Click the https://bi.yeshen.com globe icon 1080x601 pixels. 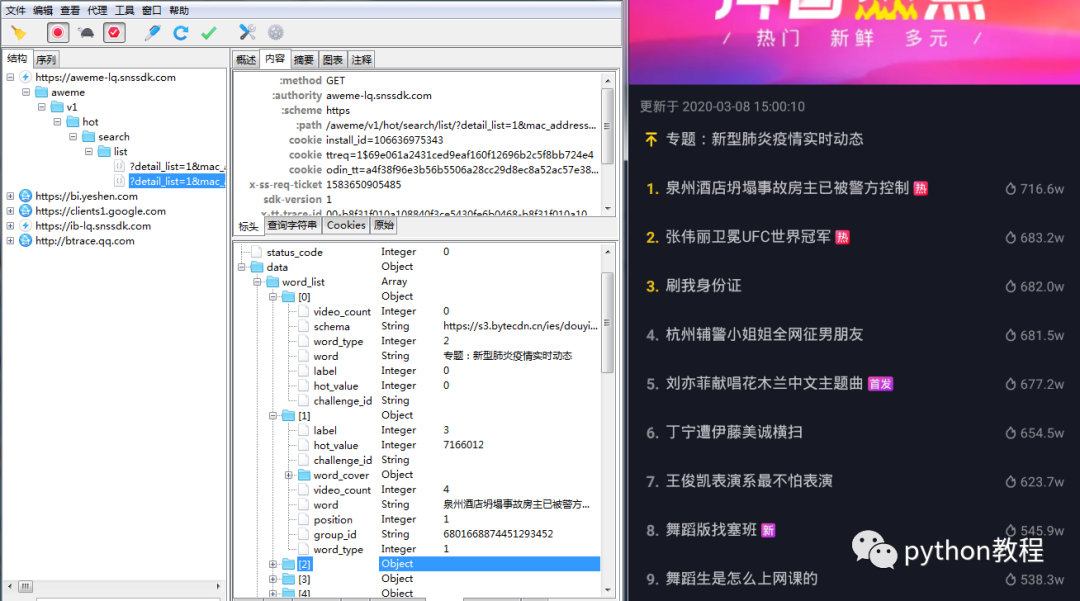click(25, 196)
